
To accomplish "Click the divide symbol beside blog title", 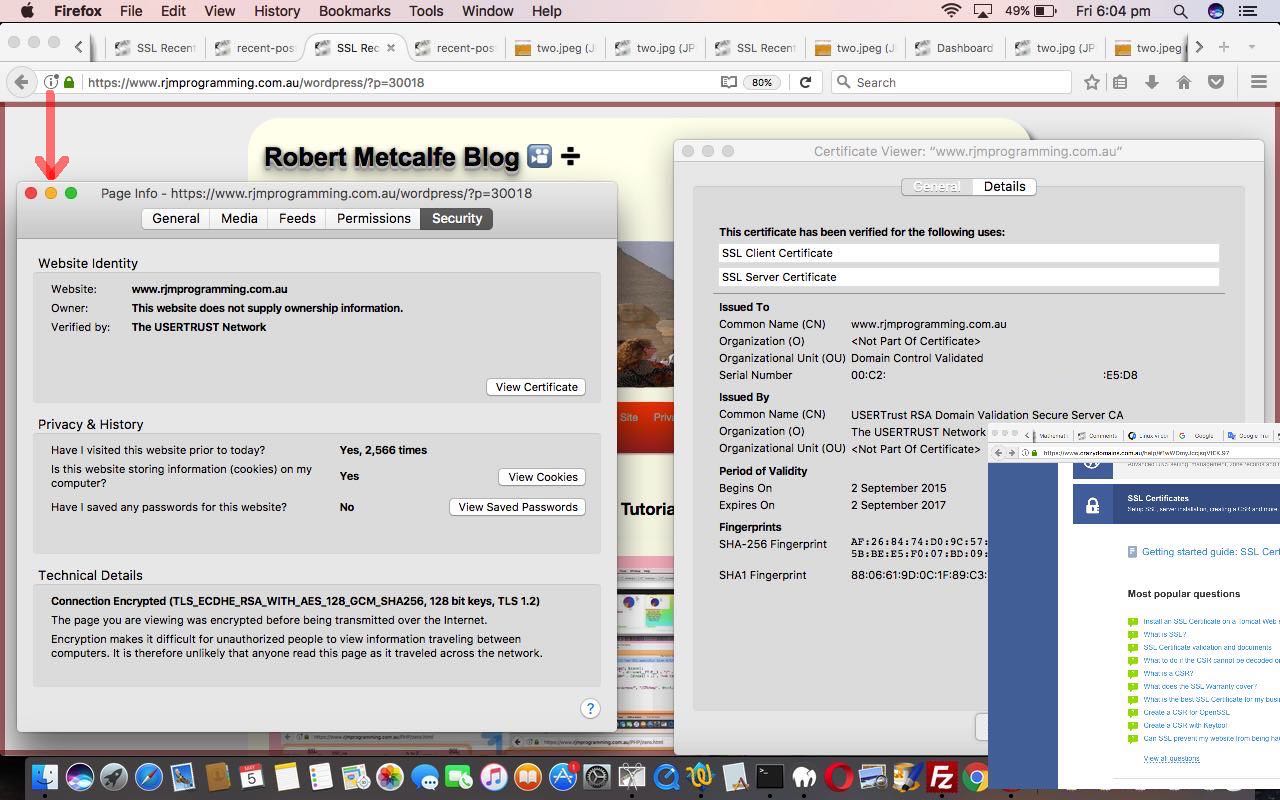I will [570, 156].
